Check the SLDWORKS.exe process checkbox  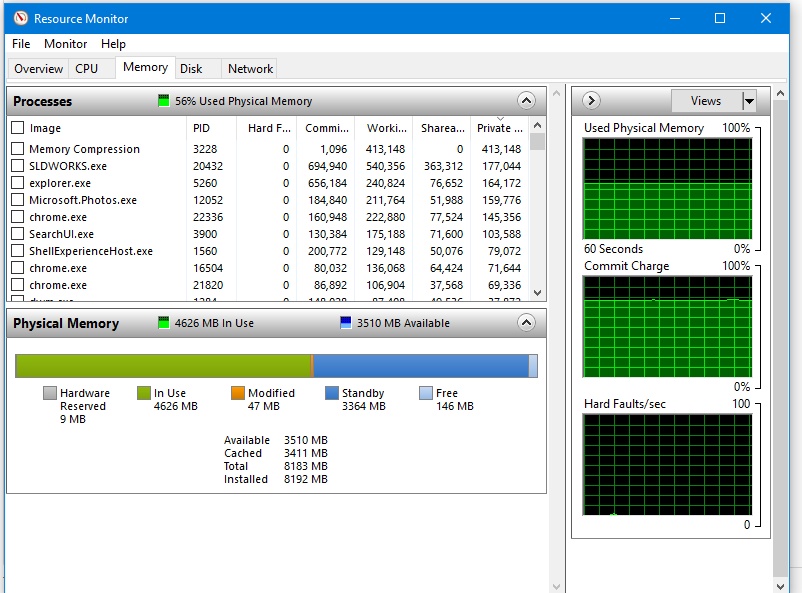[17, 166]
